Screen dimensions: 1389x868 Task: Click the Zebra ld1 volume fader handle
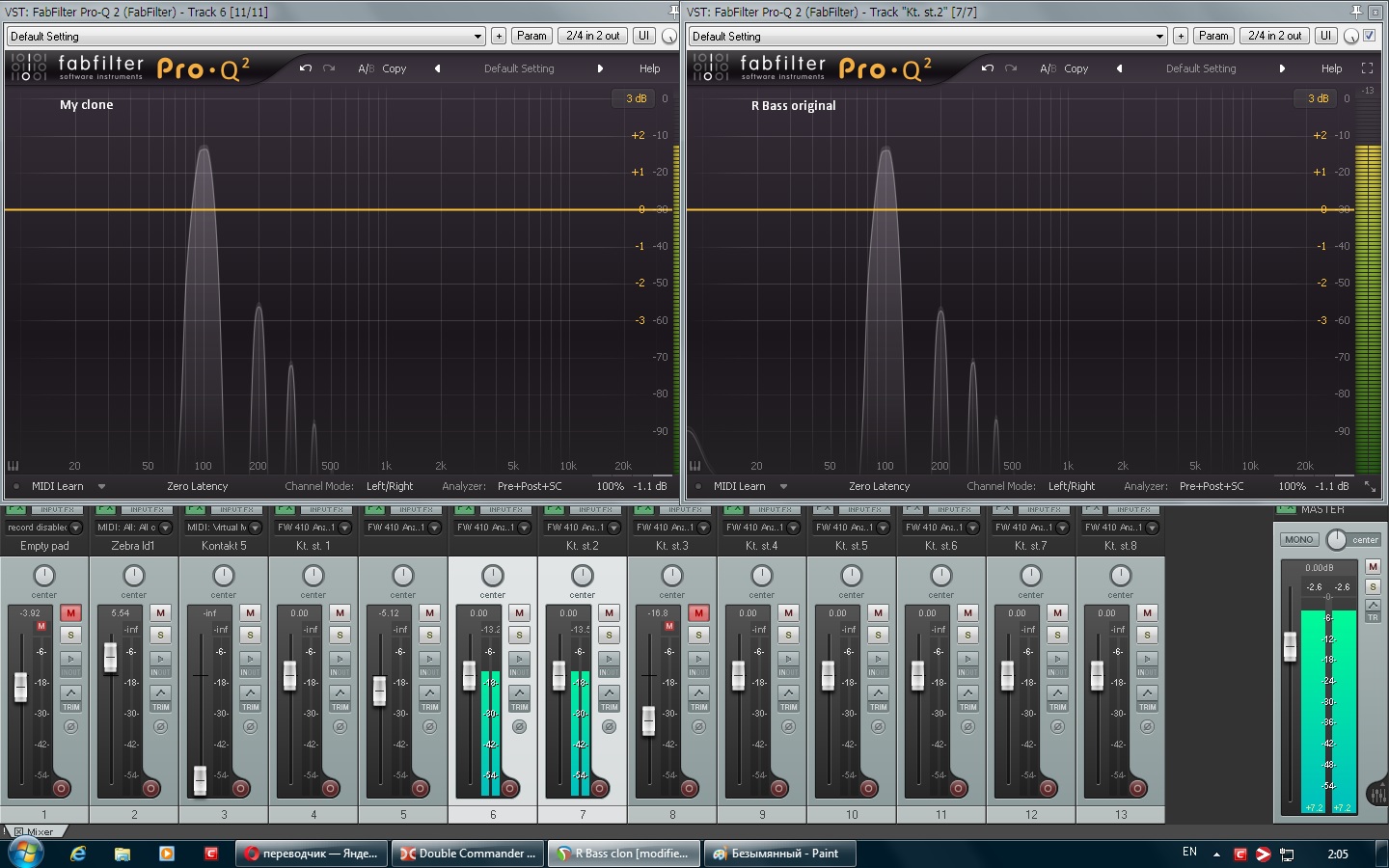pos(110,657)
